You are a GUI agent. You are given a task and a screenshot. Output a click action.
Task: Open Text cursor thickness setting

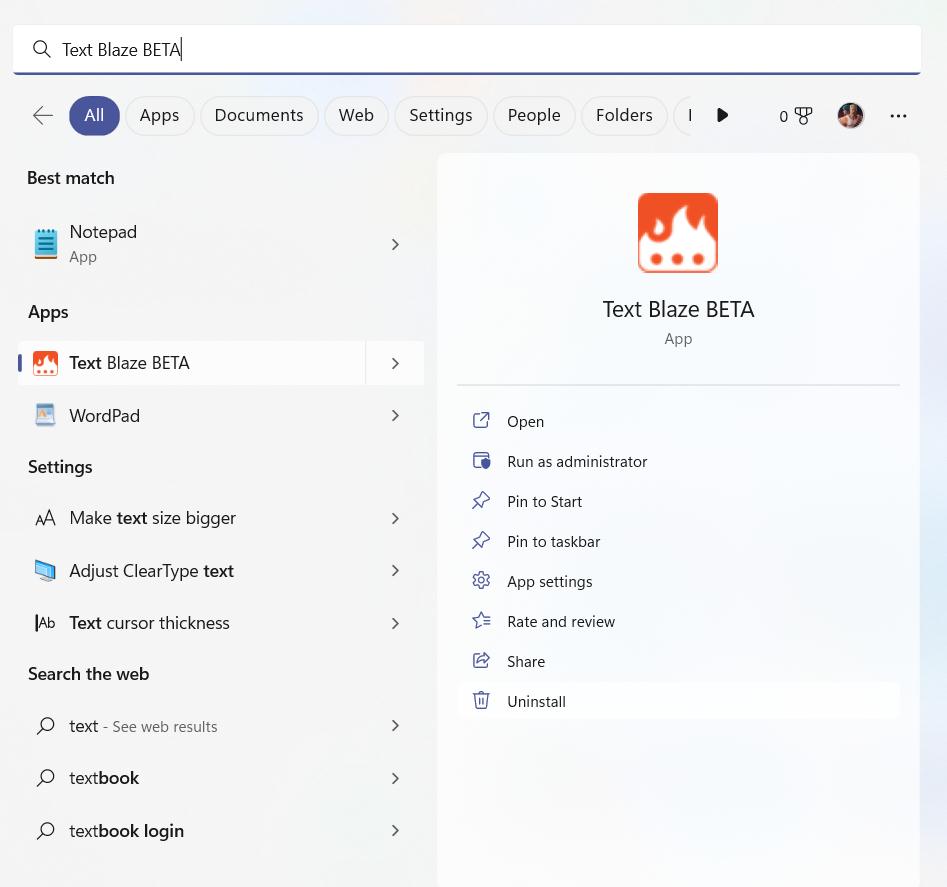221,623
